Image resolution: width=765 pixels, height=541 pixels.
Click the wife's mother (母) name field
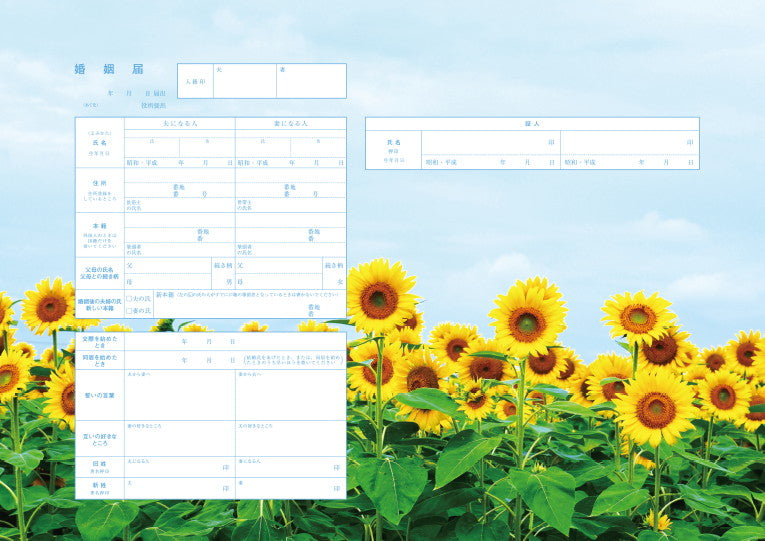(x=282, y=282)
